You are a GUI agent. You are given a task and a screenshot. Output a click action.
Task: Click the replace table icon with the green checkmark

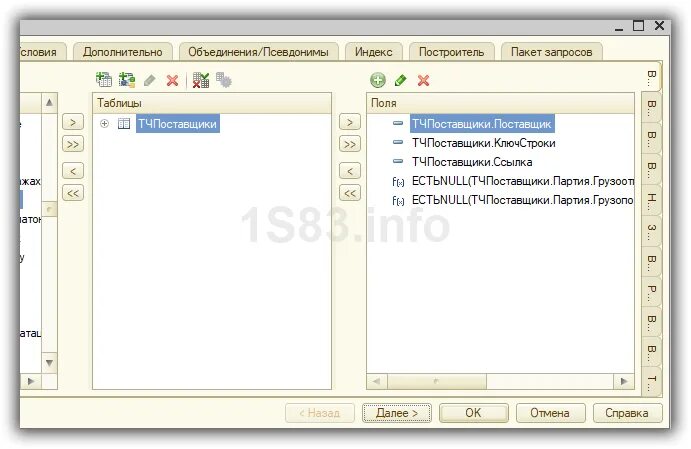click(201, 80)
